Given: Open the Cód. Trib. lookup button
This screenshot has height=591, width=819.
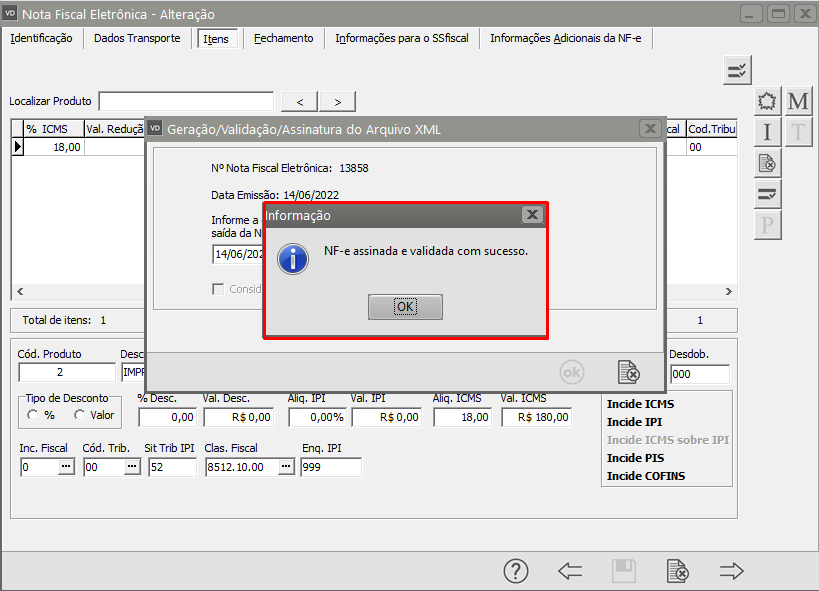Looking at the screenshot, I should pyautogui.click(x=131, y=467).
